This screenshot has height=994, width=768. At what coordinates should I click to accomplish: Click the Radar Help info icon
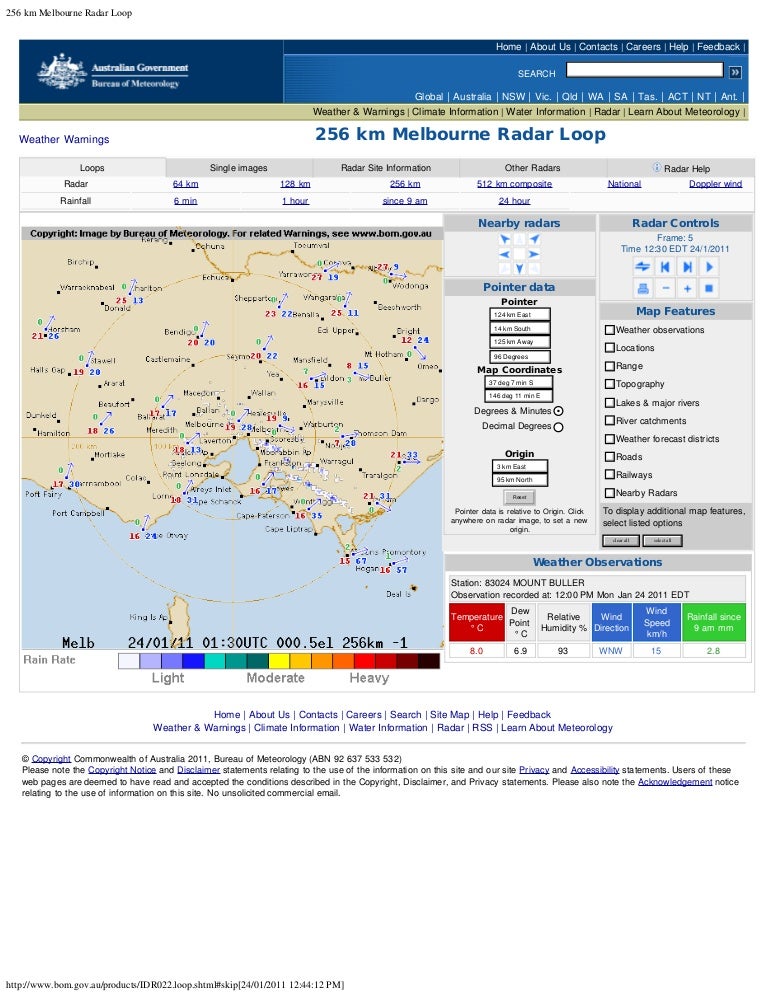[657, 167]
